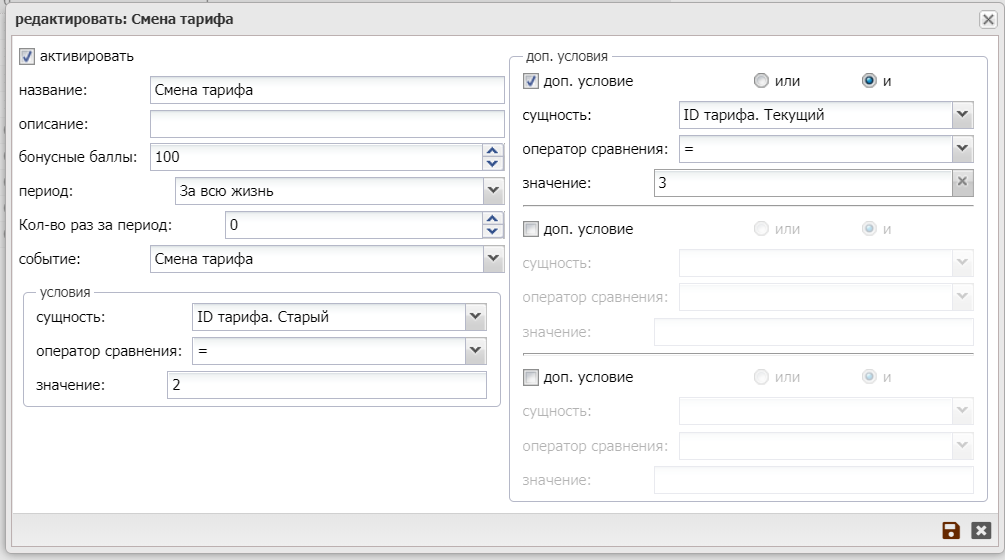Close the edit dialog window
This screenshot has height=560, width=1005.
click(987, 19)
